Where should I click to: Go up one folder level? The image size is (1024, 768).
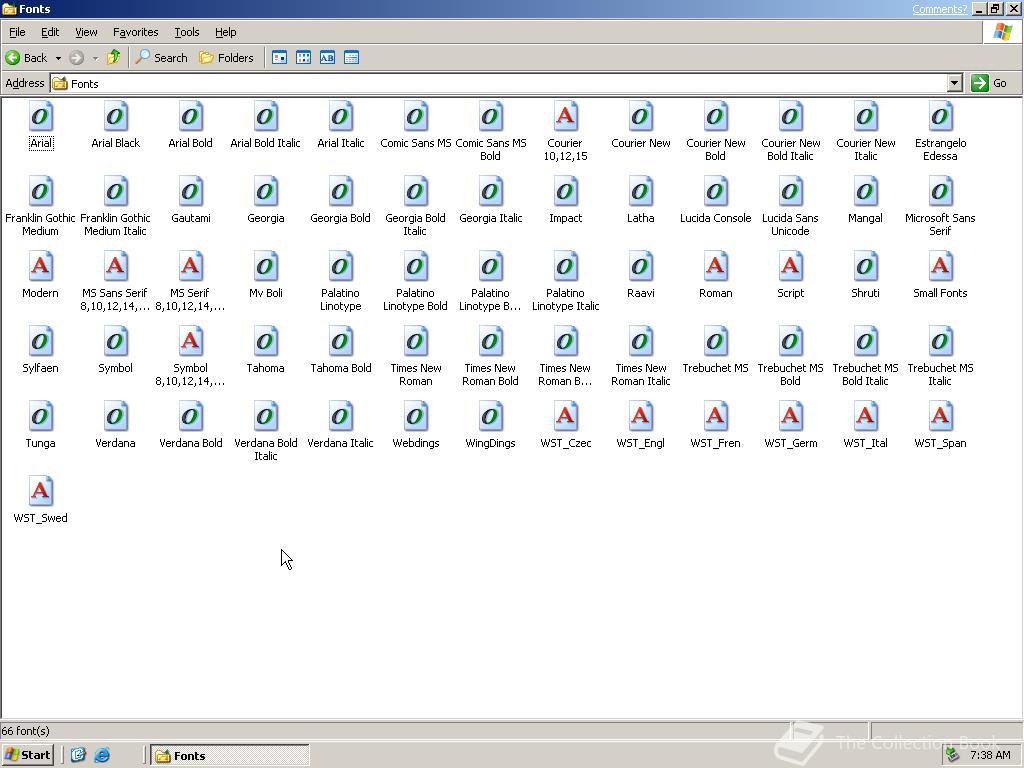(x=114, y=57)
